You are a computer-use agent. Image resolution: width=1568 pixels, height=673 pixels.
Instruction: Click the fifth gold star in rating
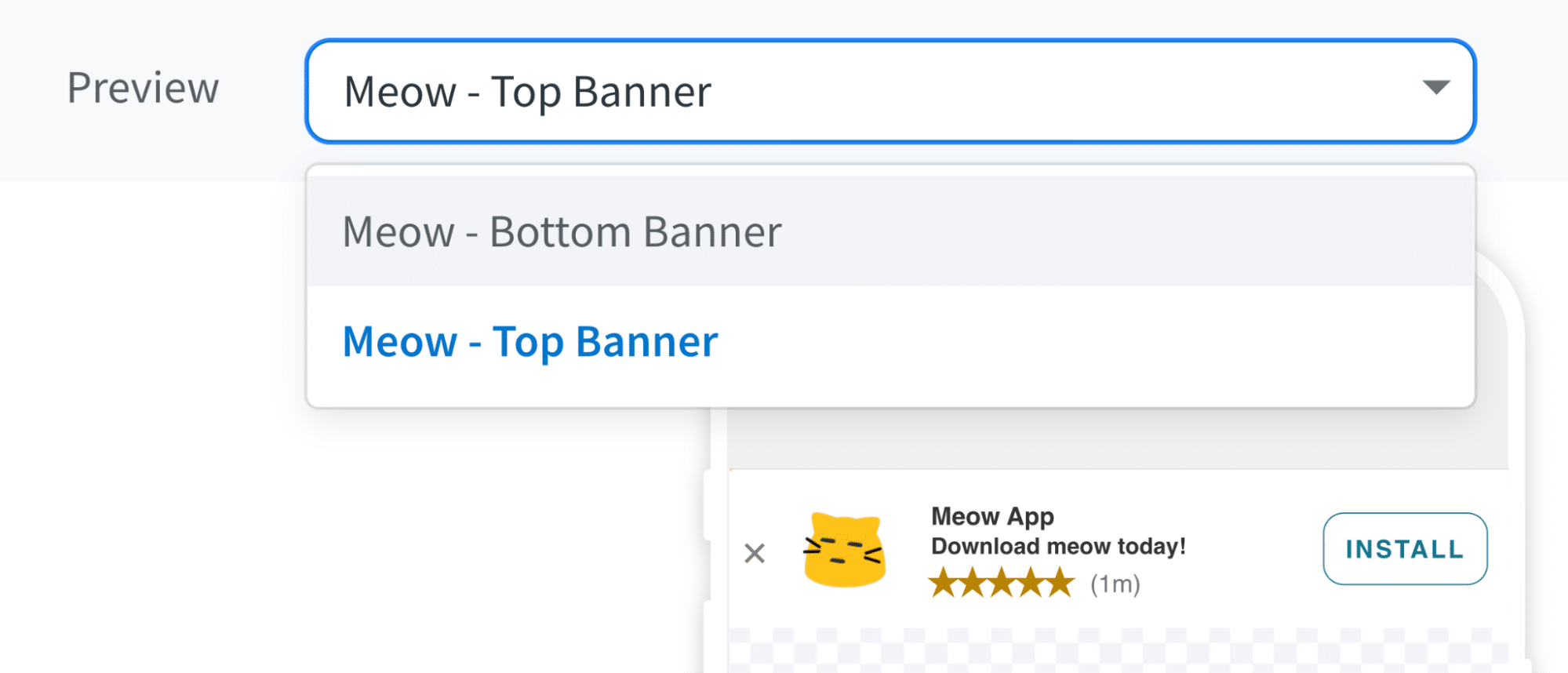coord(1060,584)
